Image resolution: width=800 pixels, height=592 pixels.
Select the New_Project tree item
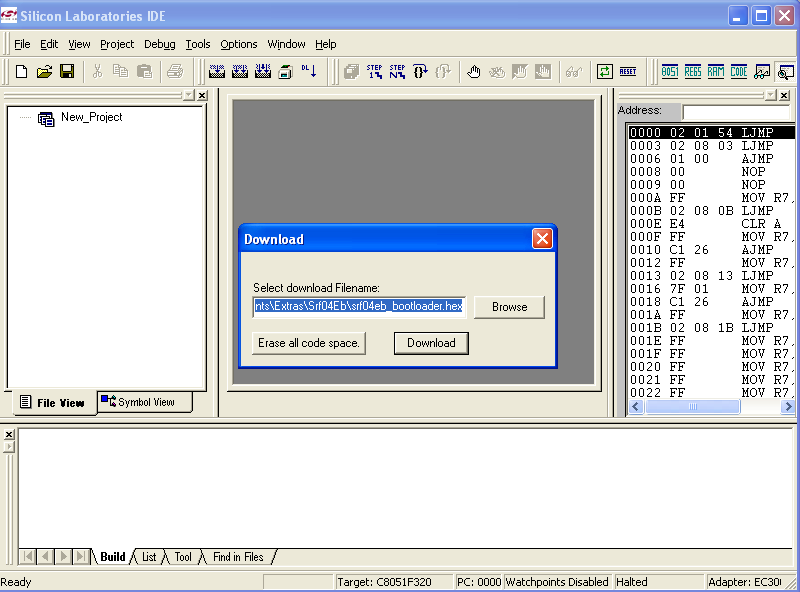point(91,117)
